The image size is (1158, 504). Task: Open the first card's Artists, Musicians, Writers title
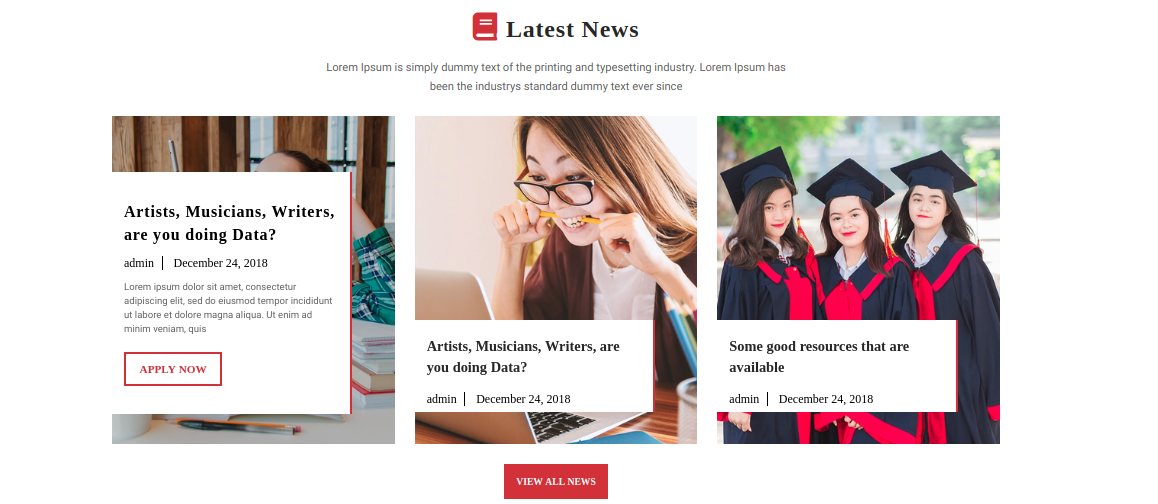click(x=229, y=223)
